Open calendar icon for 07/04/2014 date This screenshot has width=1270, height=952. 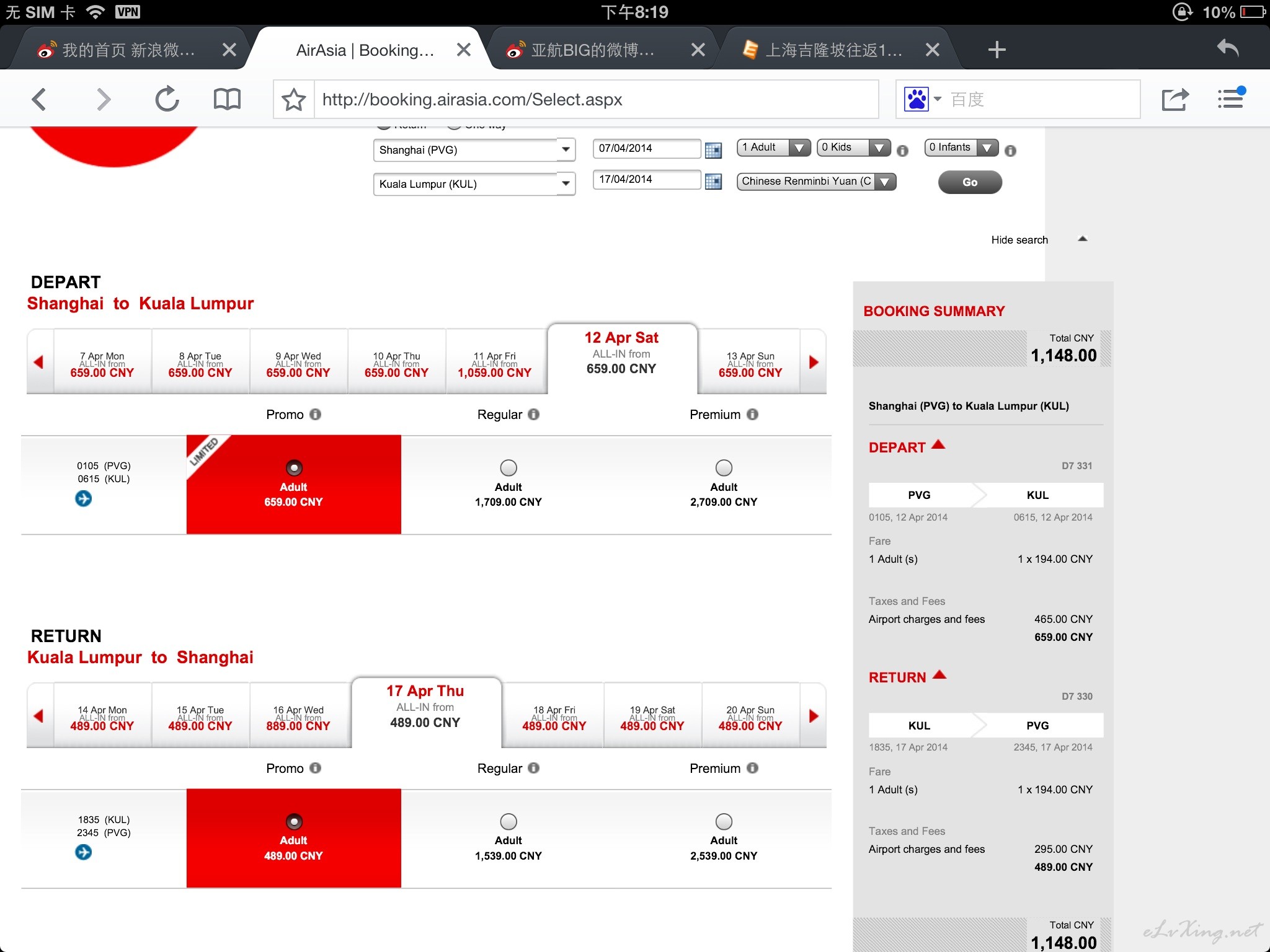pos(713,149)
